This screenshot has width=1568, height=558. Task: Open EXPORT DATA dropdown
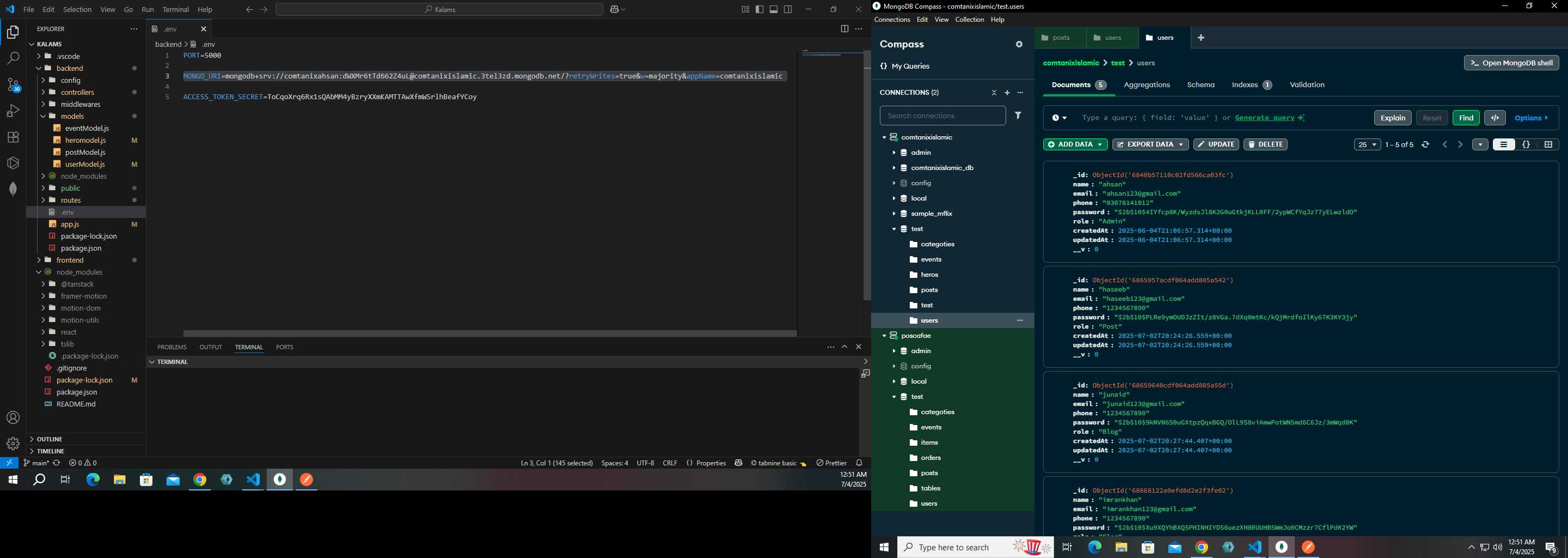coord(1150,144)
